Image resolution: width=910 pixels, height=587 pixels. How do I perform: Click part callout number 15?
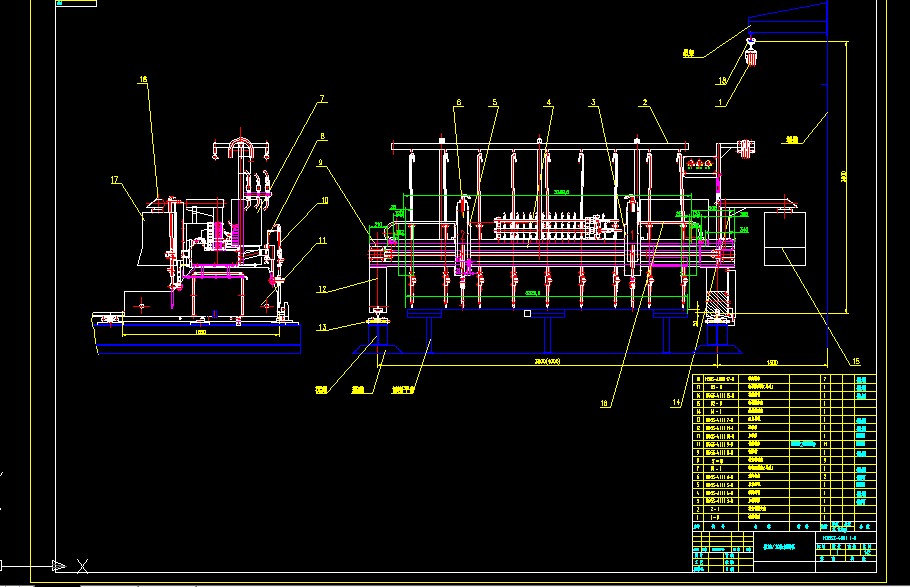(x=855, y=361)
